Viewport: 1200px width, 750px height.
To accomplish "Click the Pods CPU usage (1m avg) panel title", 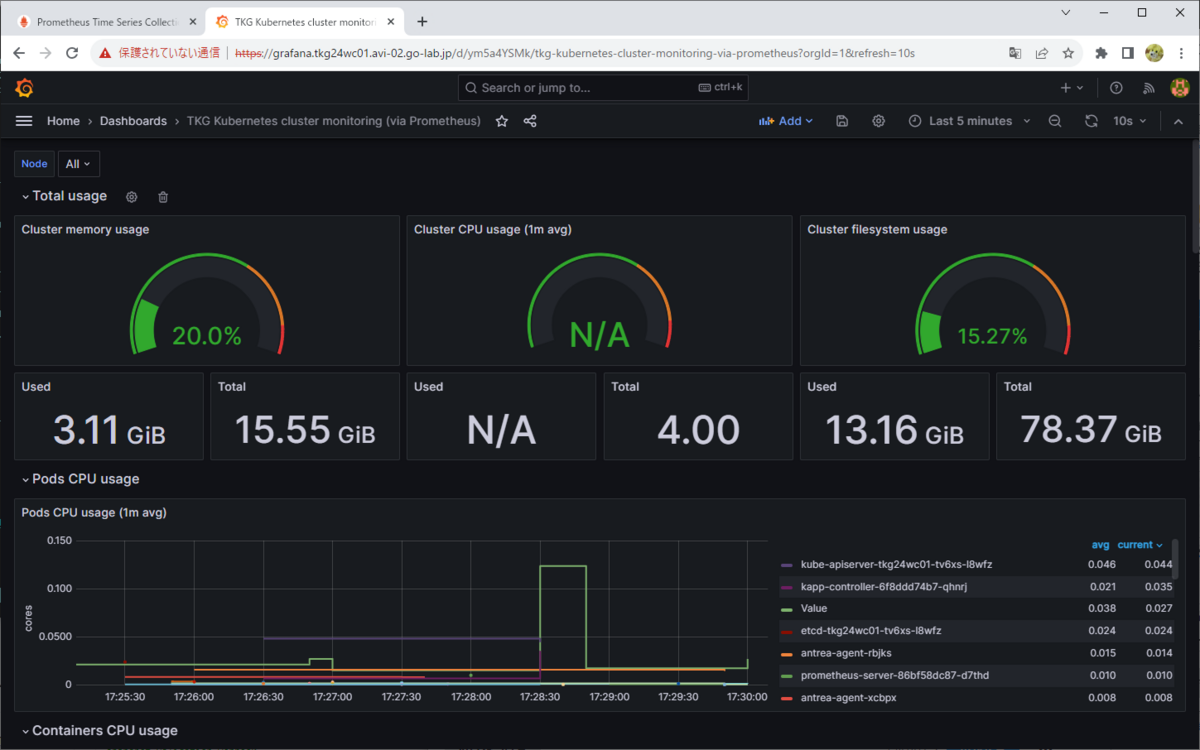I will (94, 513).
